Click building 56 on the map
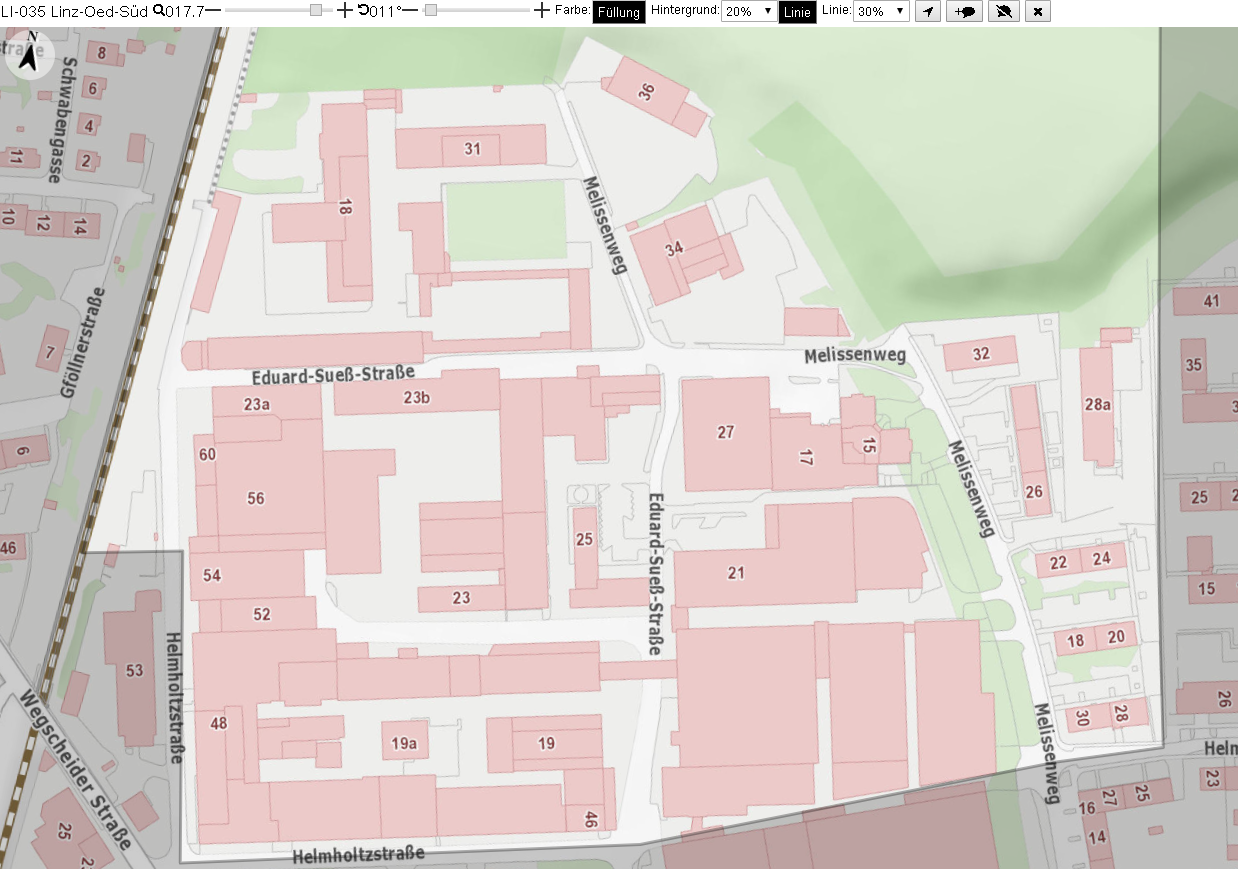This screenshot has height=869, width=1238. pos(256,498)
